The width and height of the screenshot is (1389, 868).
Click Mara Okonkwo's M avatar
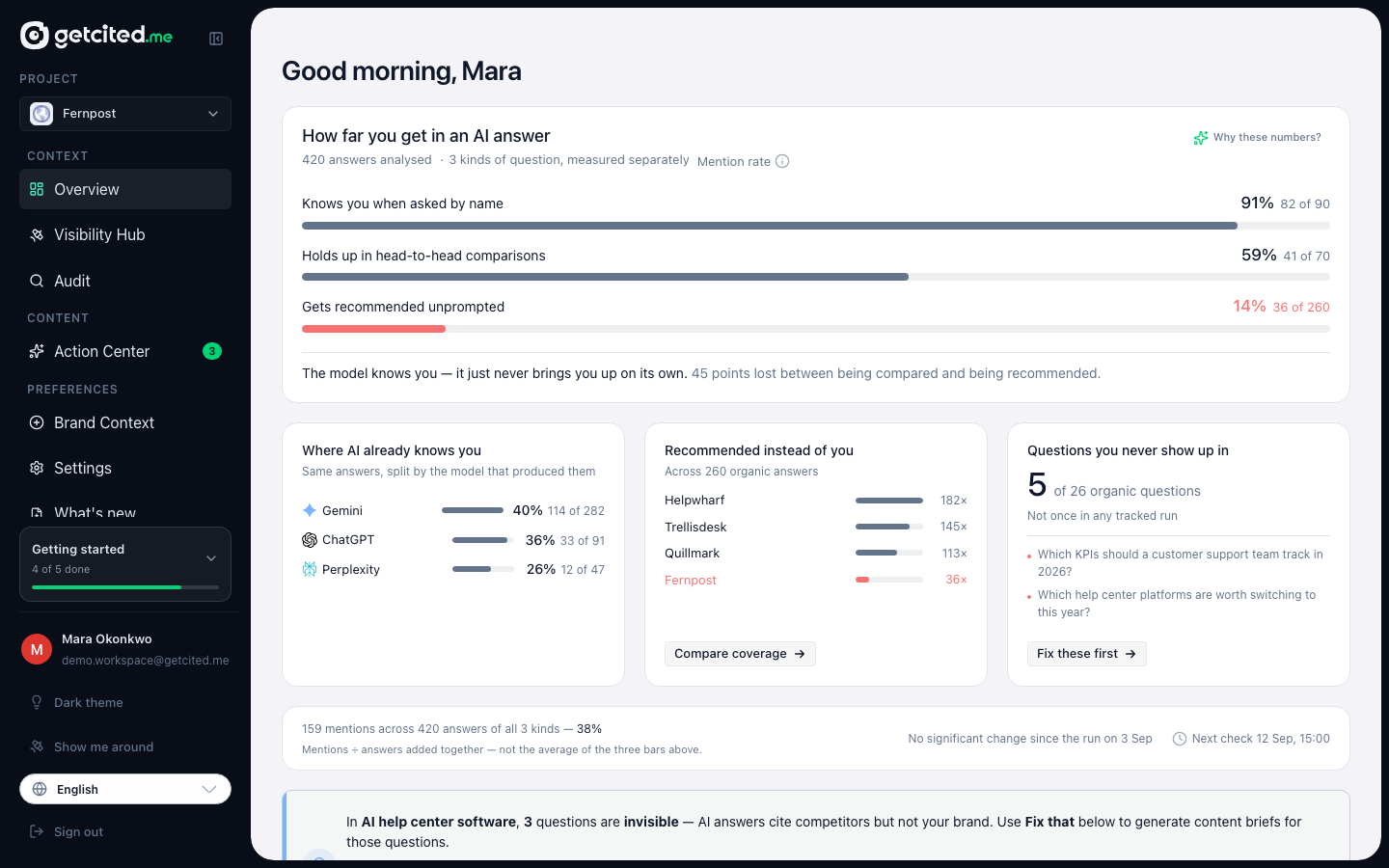pos(37,649)
